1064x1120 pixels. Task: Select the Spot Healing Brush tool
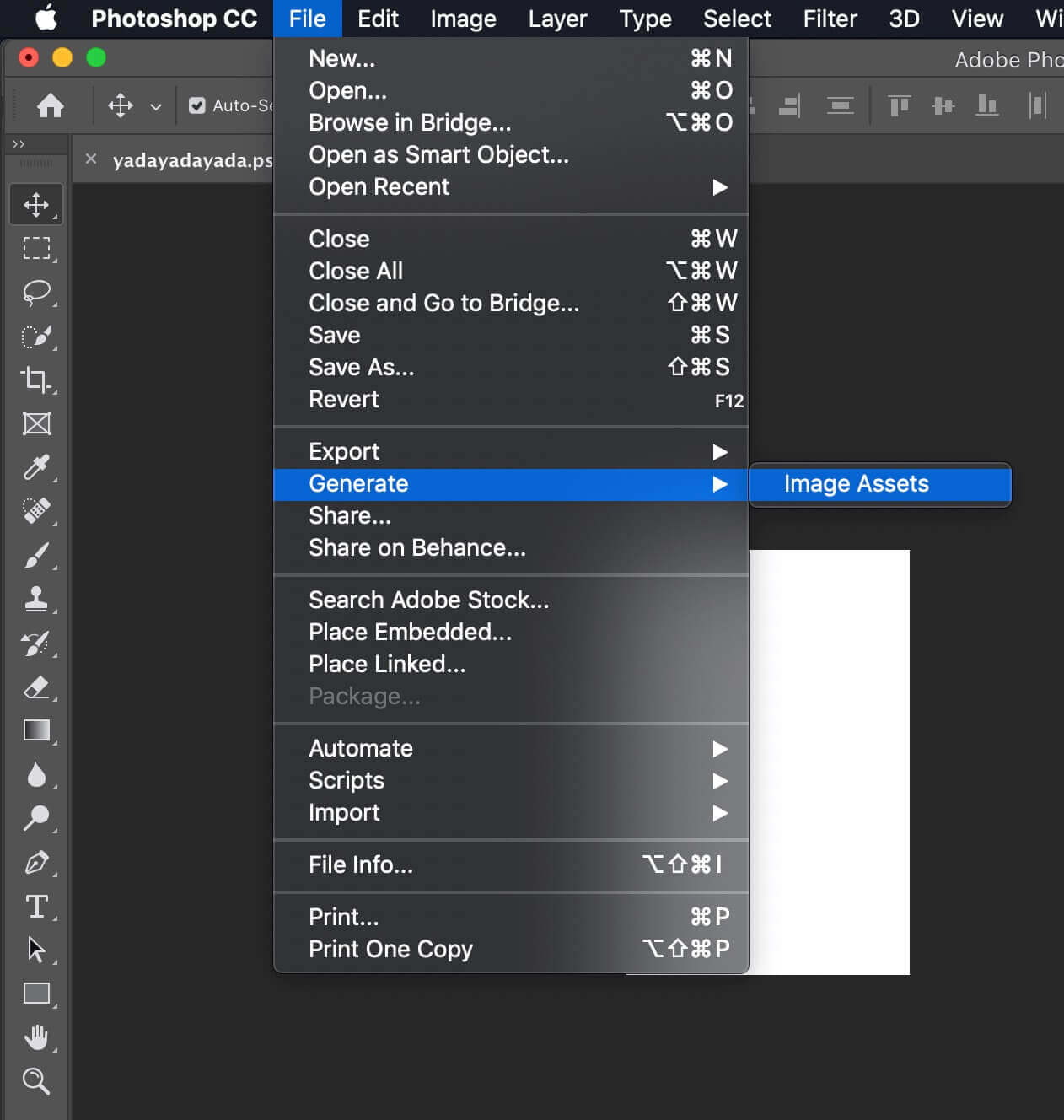click(36, 511)
